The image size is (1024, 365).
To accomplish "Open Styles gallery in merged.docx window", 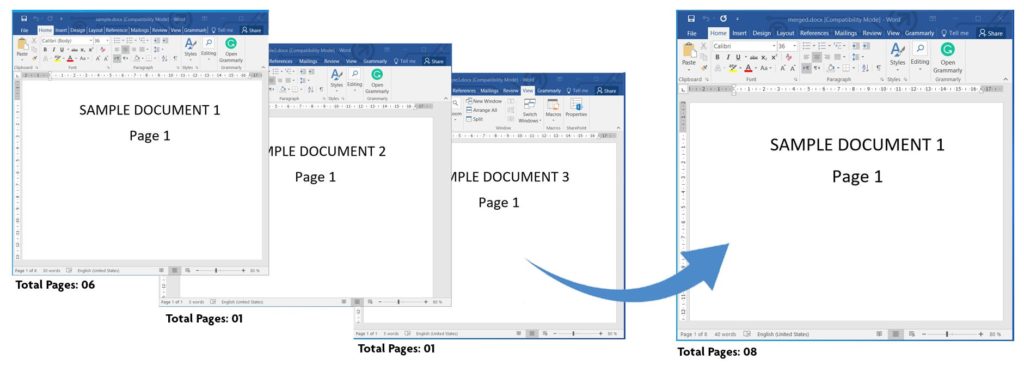I will [x=897, y=56].
